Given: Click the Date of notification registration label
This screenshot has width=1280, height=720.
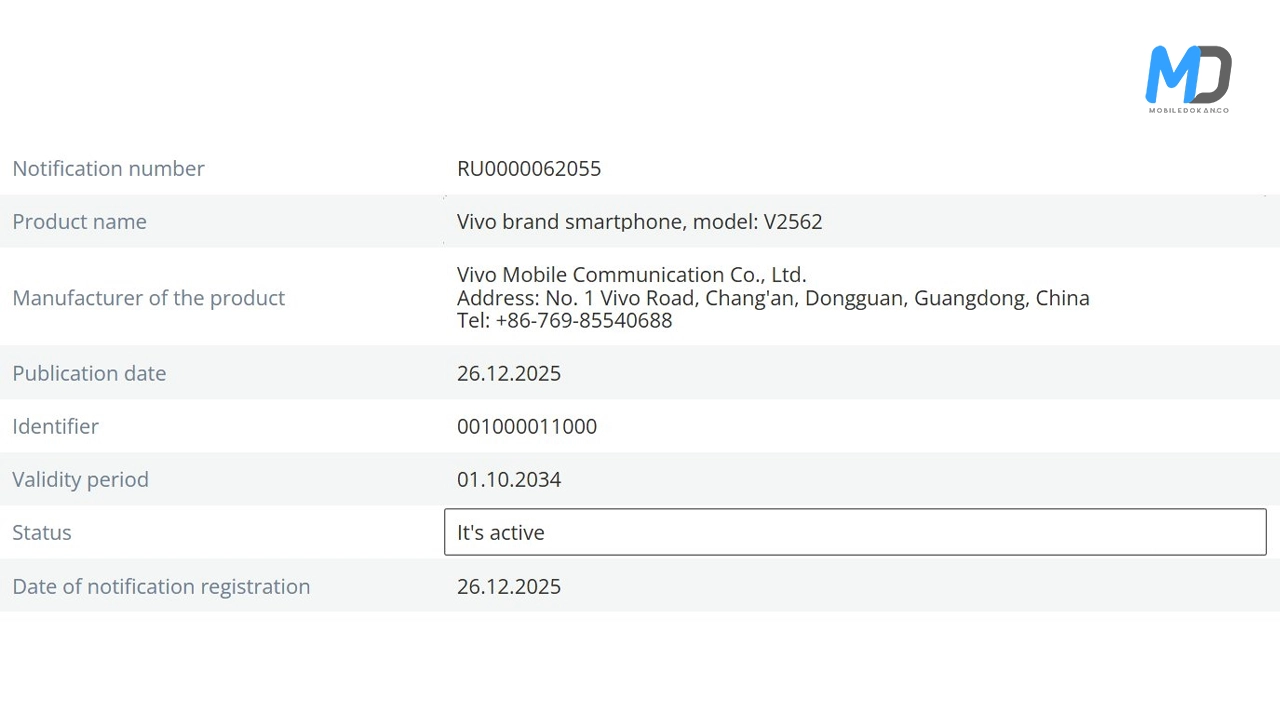Looking at the screenshot, I should pos(161,586).
